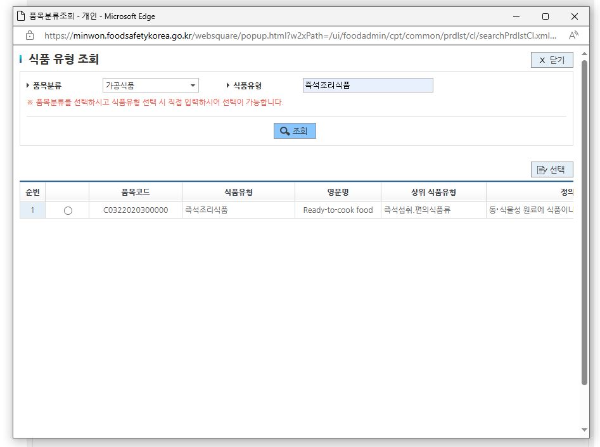Click the 식품유형 column header

point(238,192)
